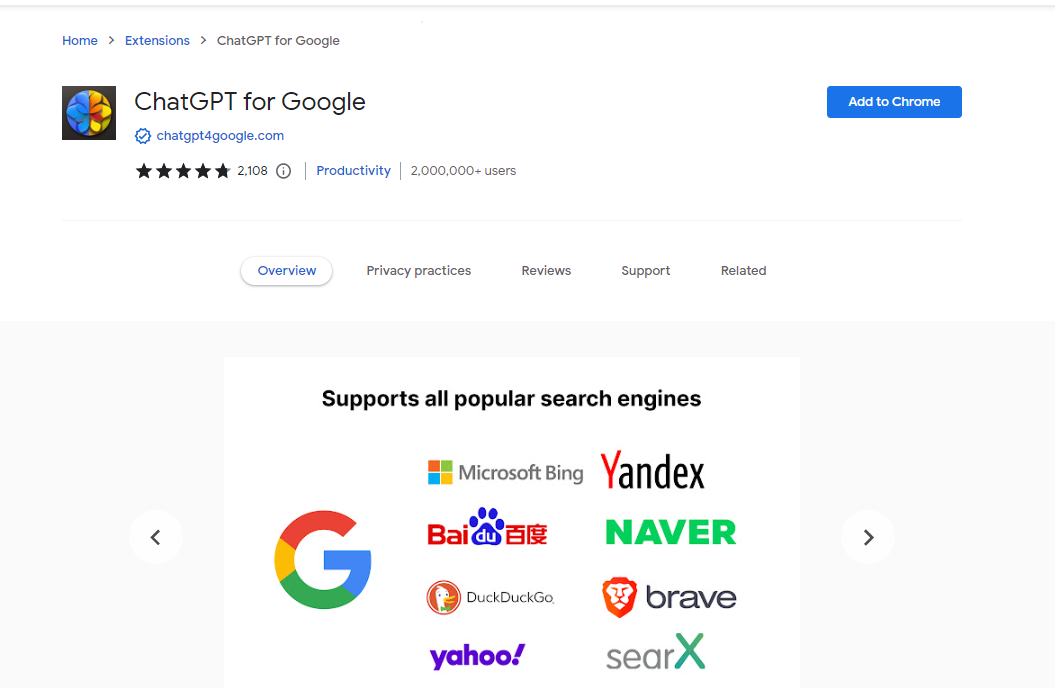This screenshot has width=1055, height=688.
Task: Select the Overview tab
Action: [x=287, y=271]
